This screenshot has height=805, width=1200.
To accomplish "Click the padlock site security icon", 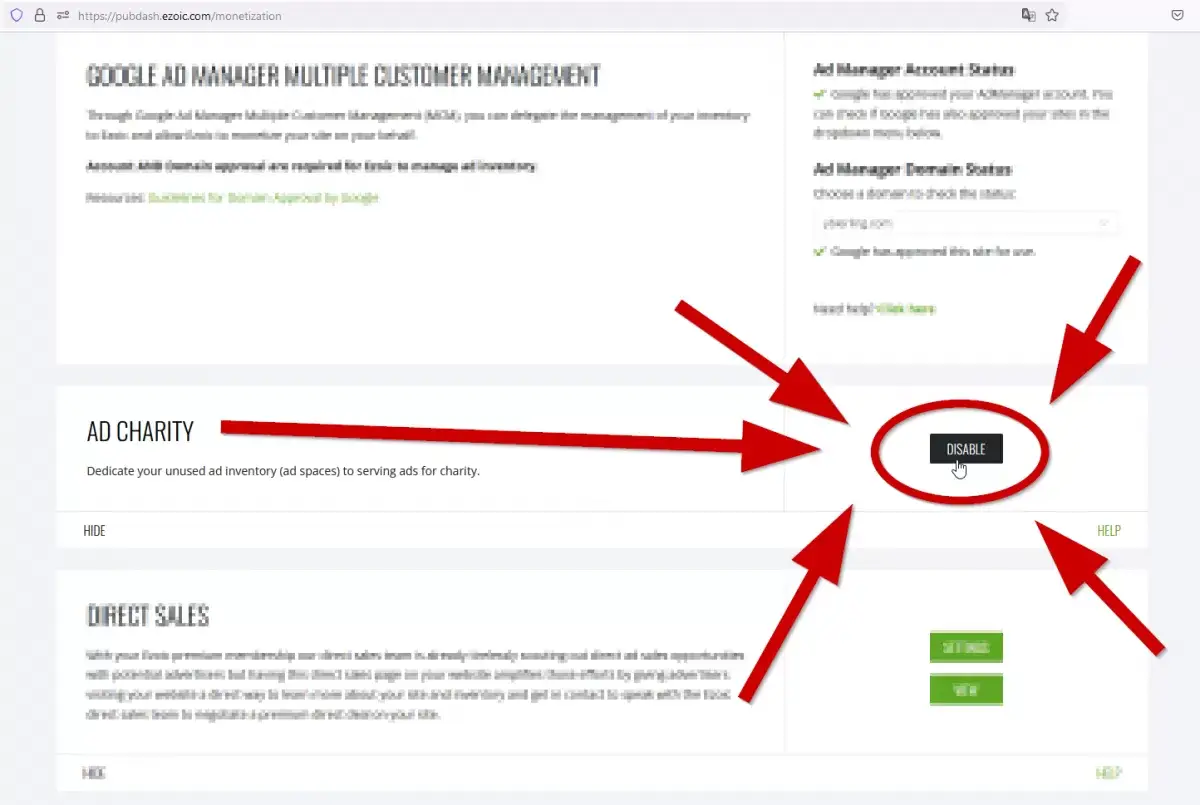I will [40, 15].
